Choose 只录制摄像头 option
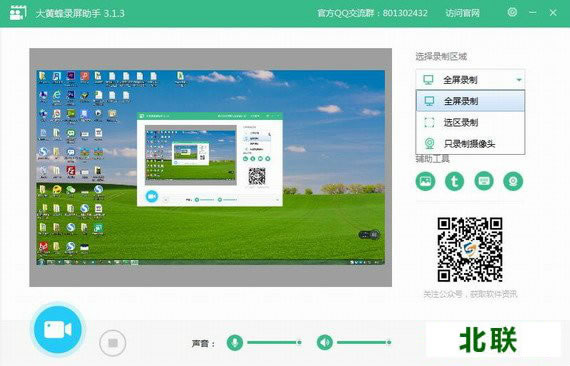Screen dimensions: 570x366 (x=470, y=144)
